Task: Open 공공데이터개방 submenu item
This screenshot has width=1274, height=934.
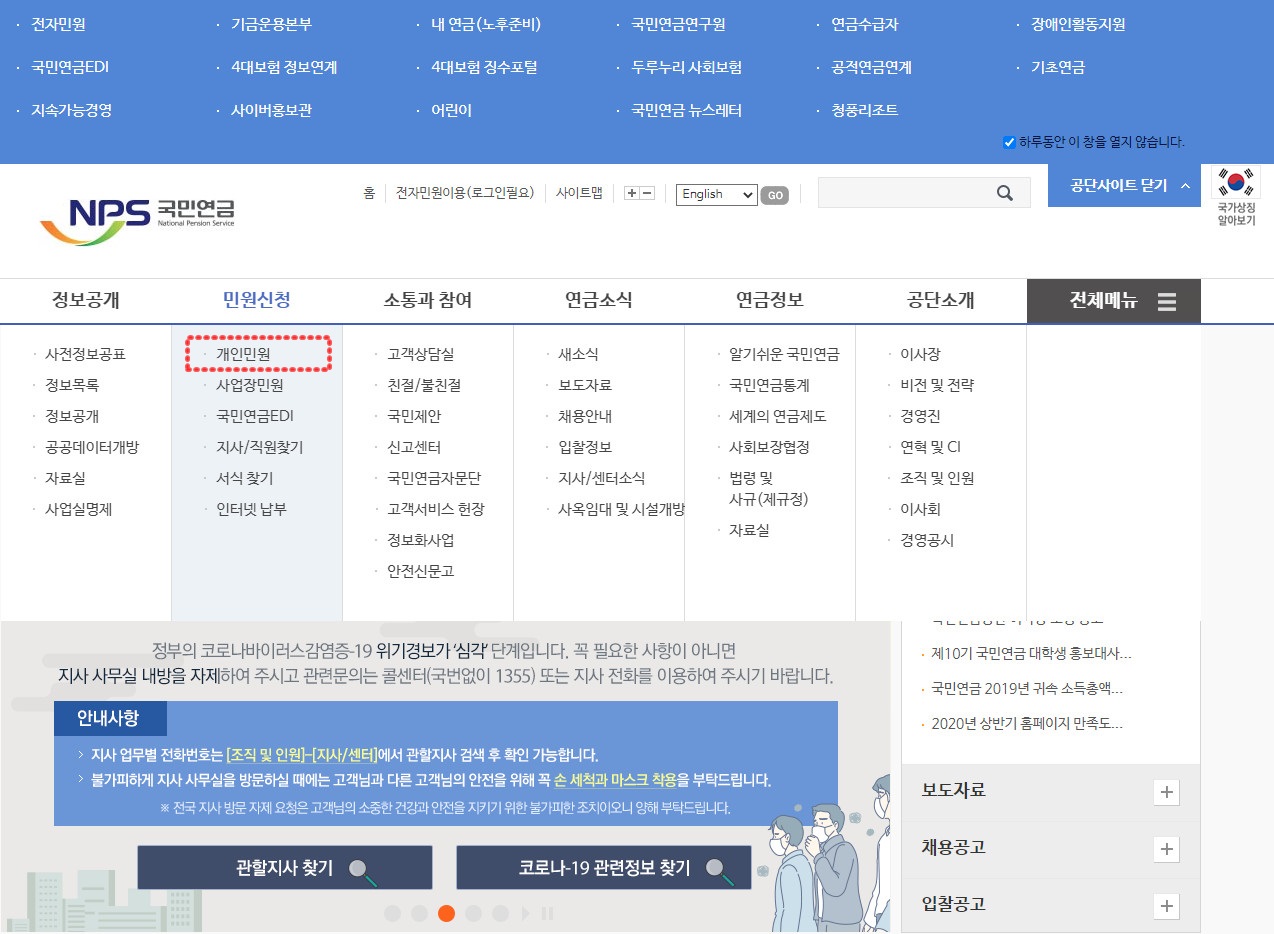Action: point(92,447)
